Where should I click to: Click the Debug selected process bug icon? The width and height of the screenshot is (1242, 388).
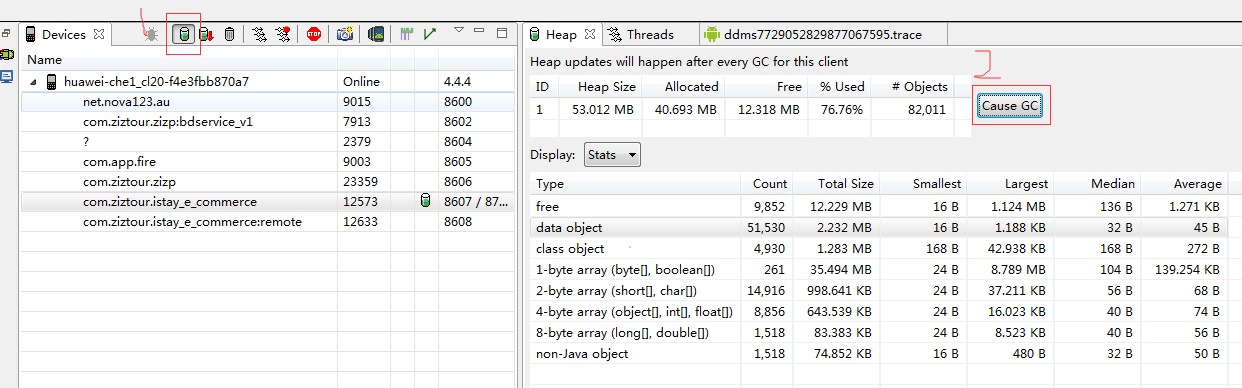point(152,34)
